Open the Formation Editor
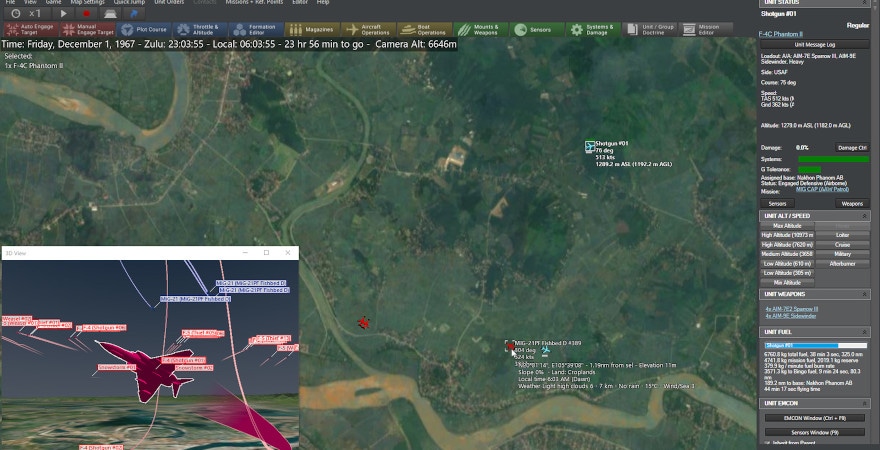This screenshot has height=450, width=880. pyautogui.click(x=256, y=29)
